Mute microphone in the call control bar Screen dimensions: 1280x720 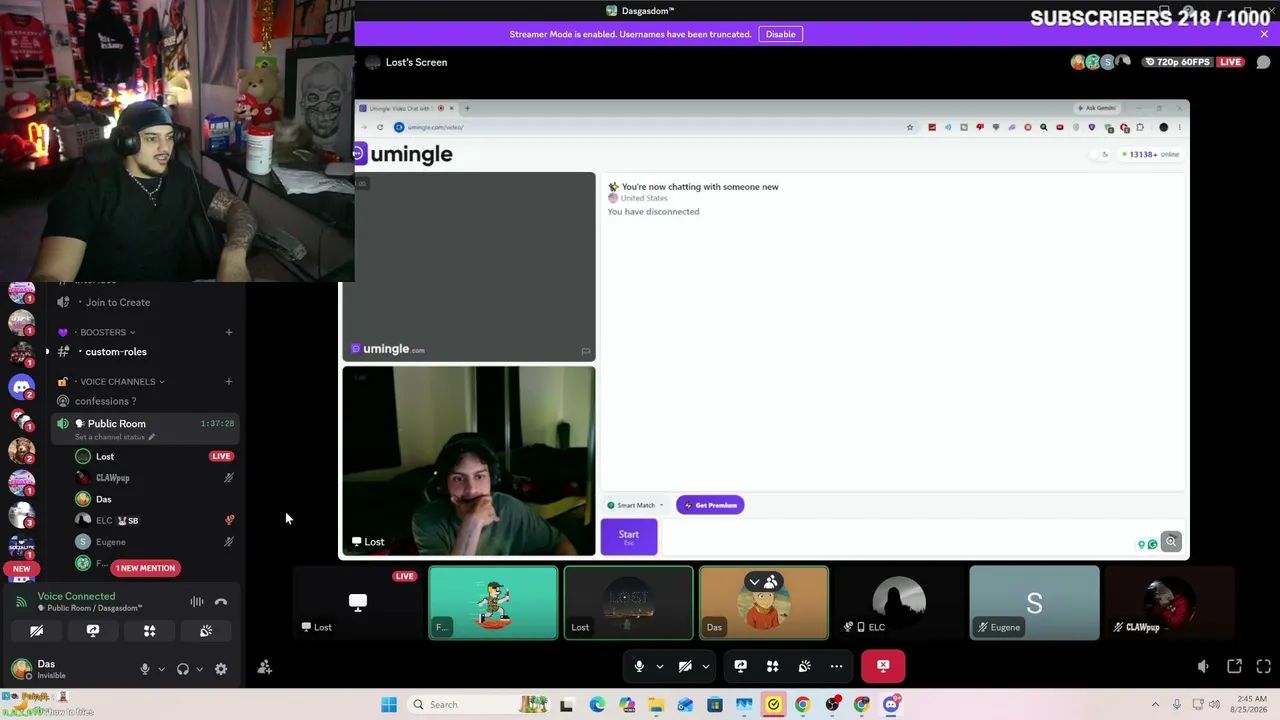(x=639, y=666)
